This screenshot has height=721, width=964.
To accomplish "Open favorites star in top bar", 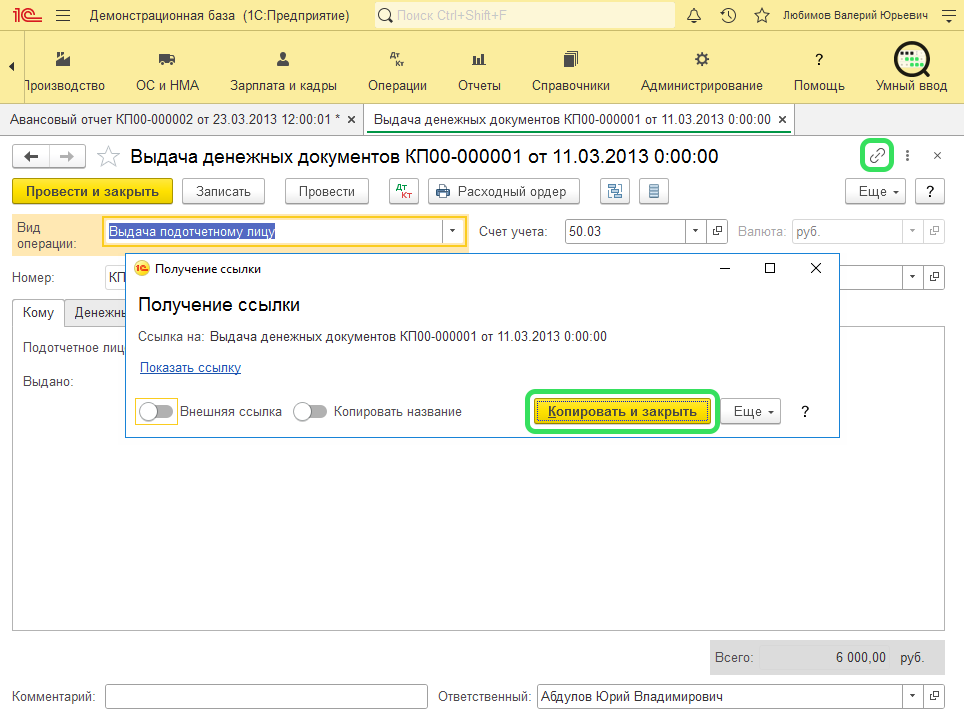I will pyautogui.click(x=762, y=15).
